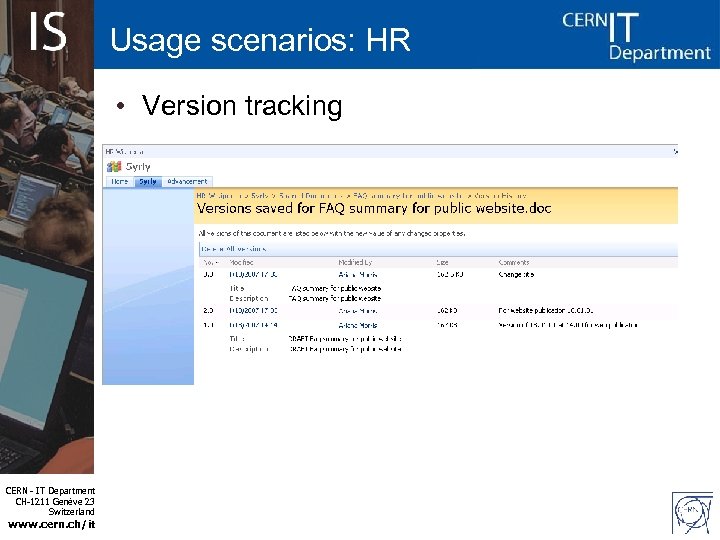Click the site logo icon beside Syrly
The height and width of the screenshot is (540, 720).
coord(114,167)
